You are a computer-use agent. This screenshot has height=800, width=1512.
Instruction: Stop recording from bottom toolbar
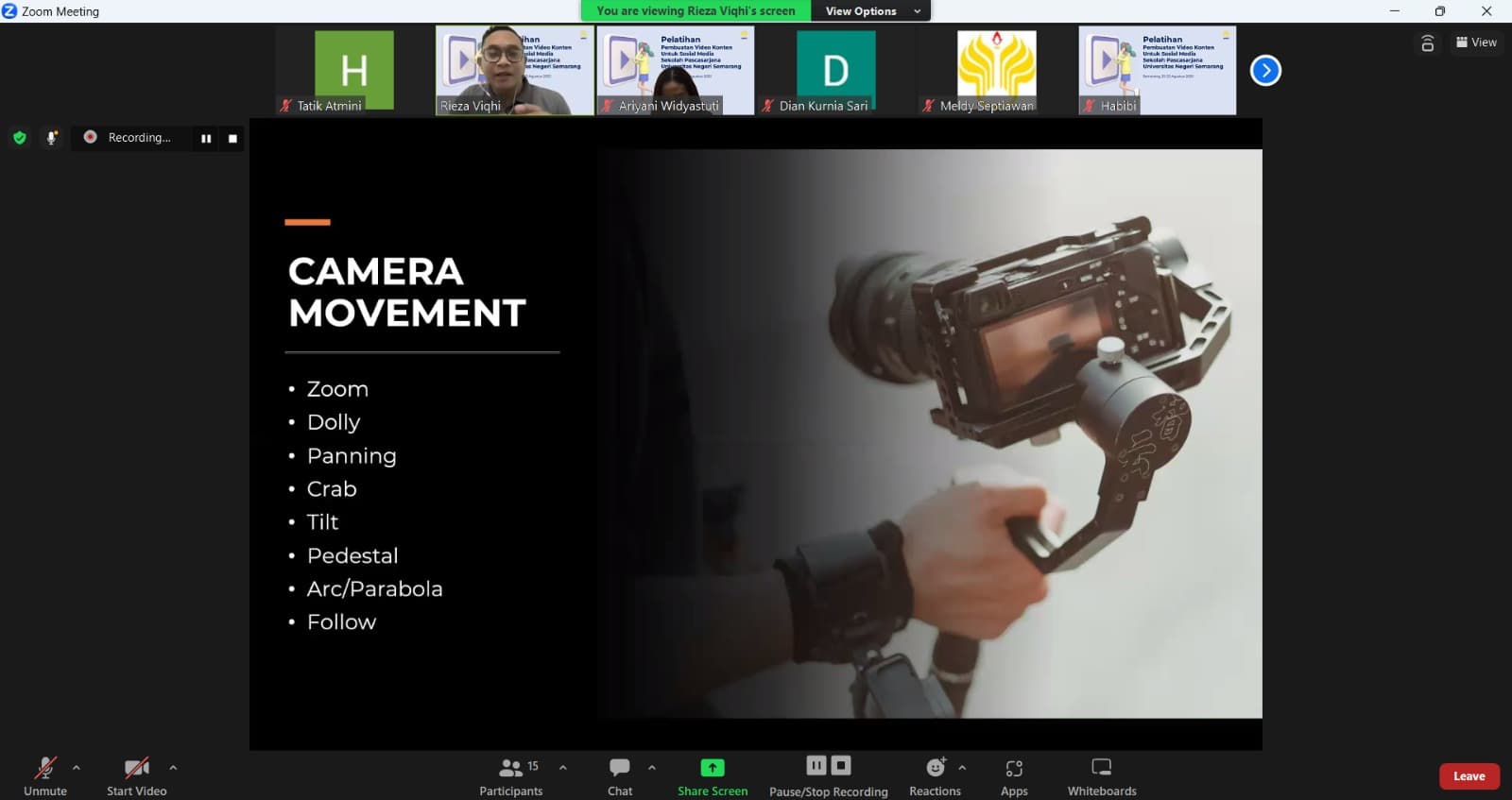[841, 765]
